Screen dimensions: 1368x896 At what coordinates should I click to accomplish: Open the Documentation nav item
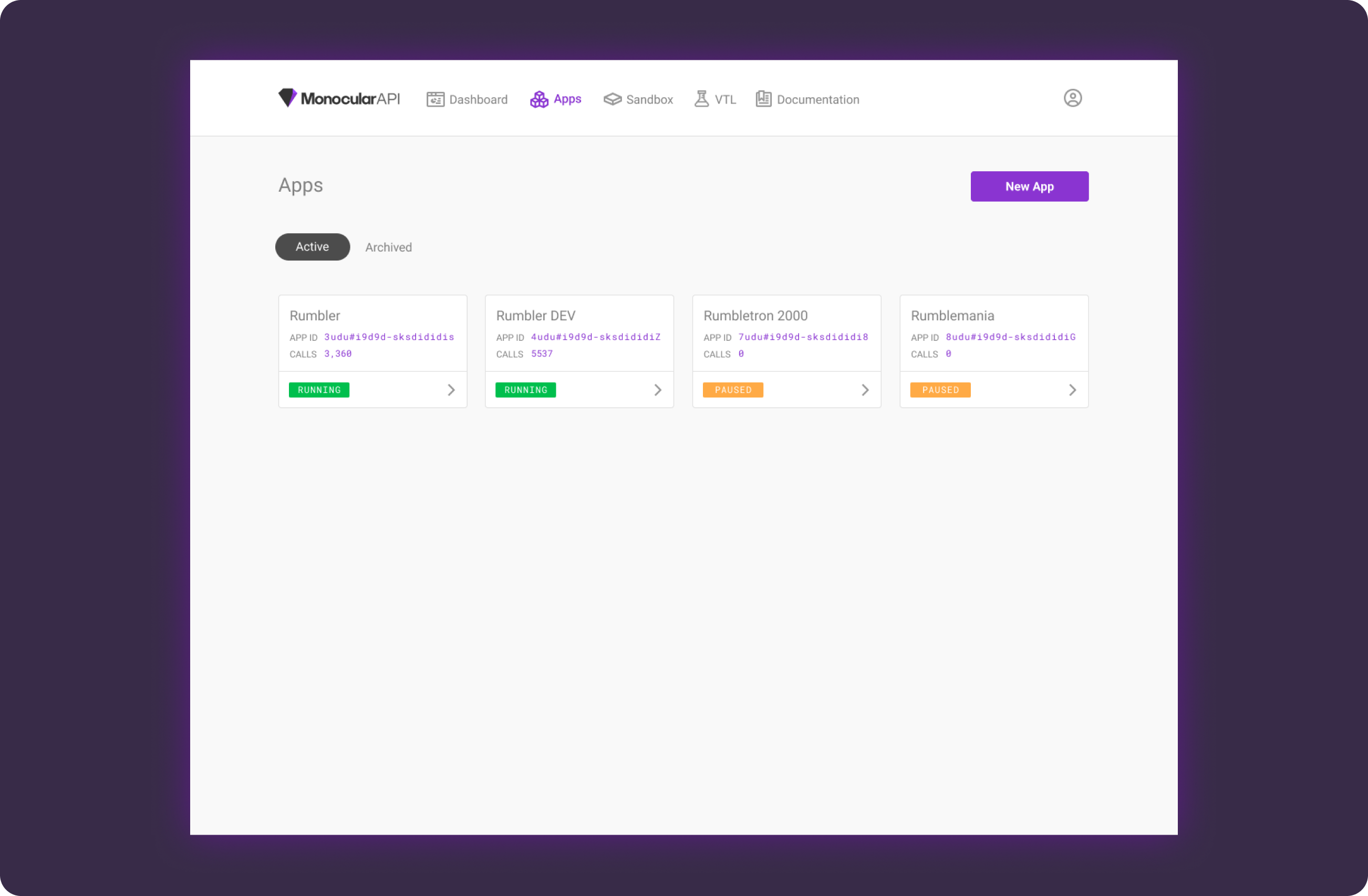tap(807, 99)
